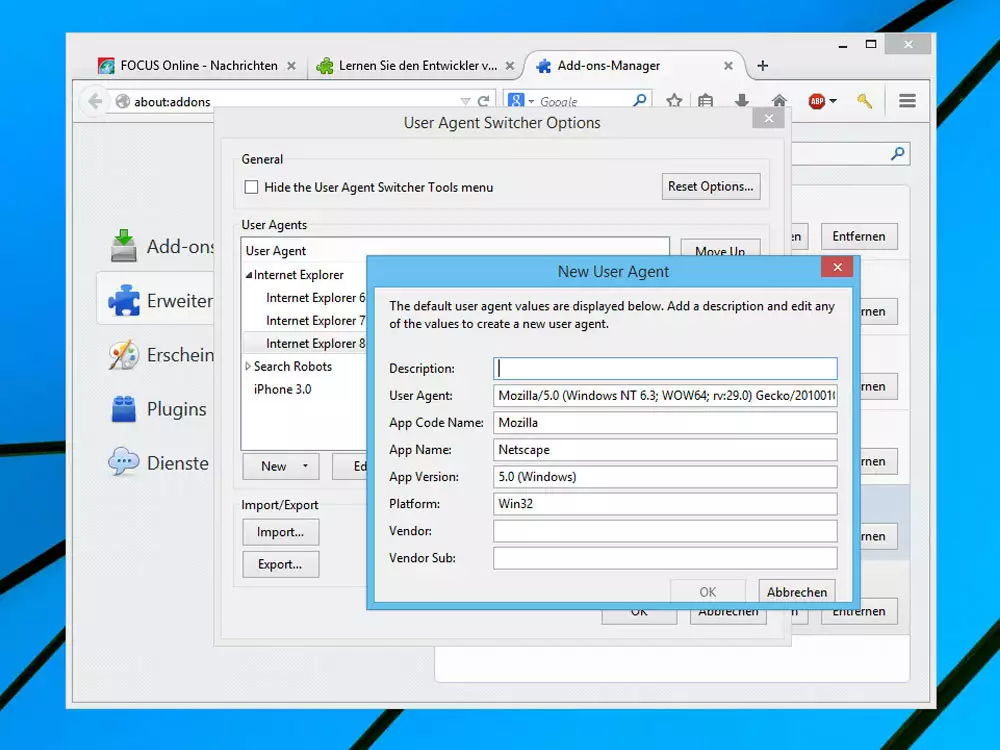
Task: Click the bookmark star icon
Action: (x=674, y=101)
